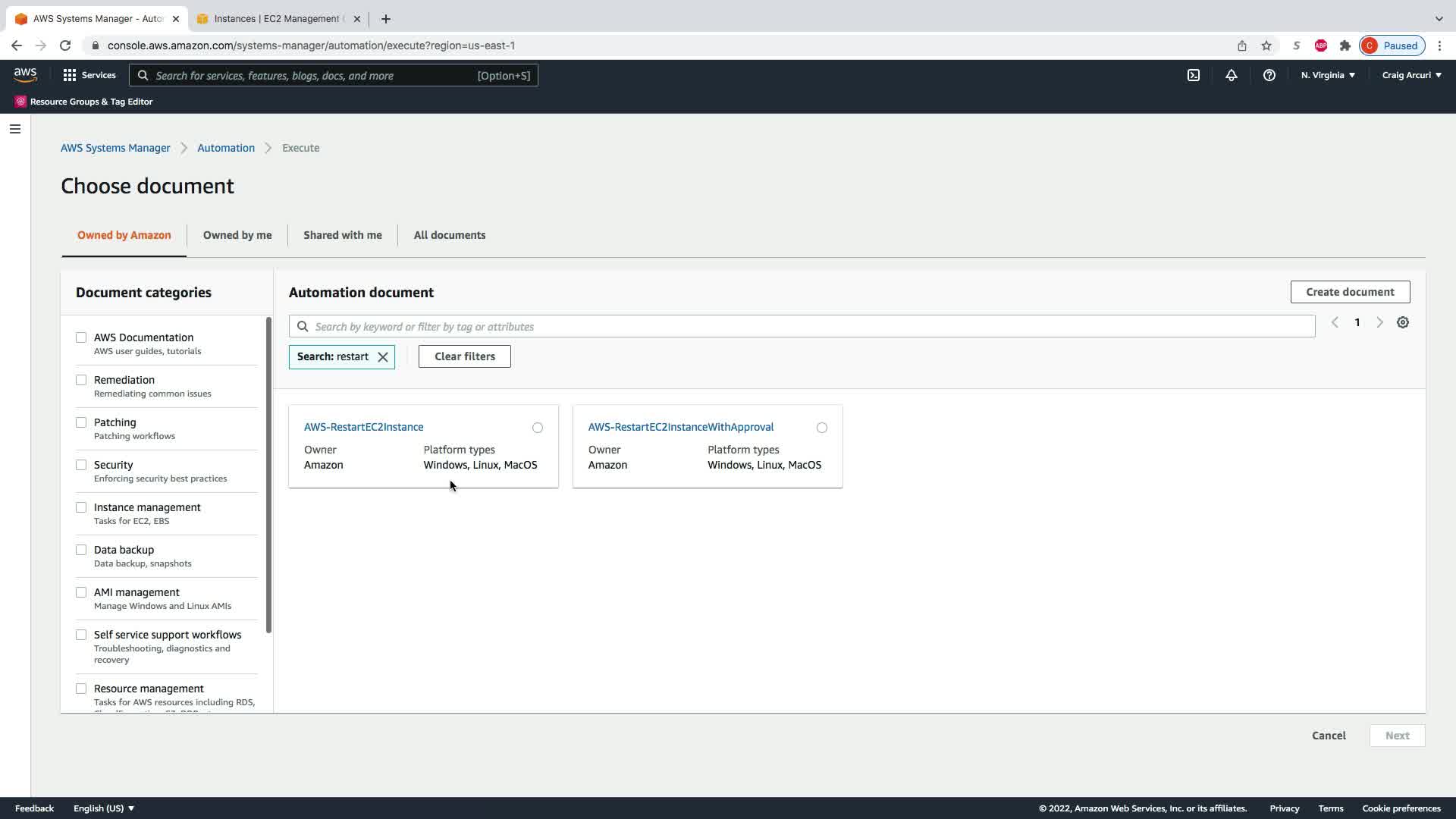Open the side navigation hamburger menu

tap(14, 129)
